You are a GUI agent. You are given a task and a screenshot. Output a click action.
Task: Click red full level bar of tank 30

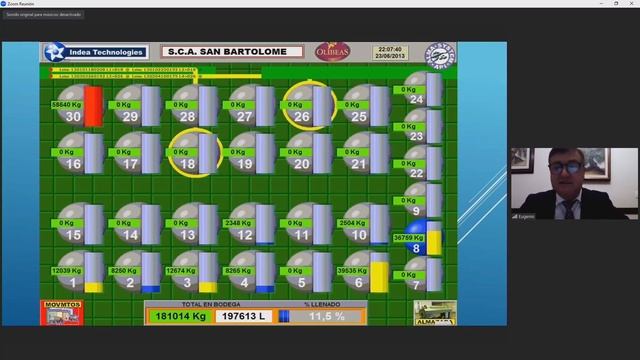93,107
